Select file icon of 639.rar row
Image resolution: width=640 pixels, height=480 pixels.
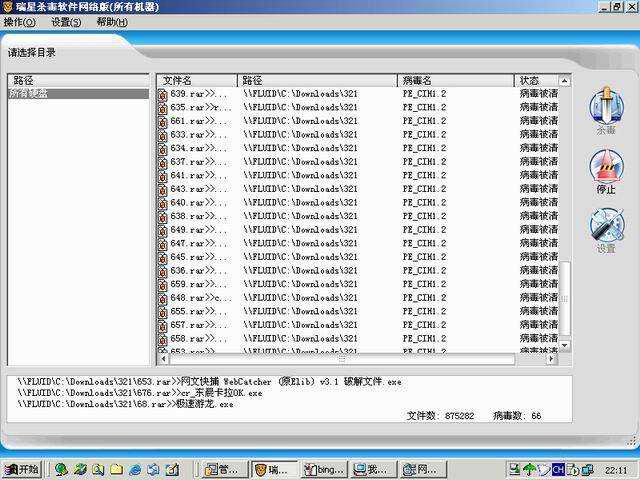(x=163, y=94)
